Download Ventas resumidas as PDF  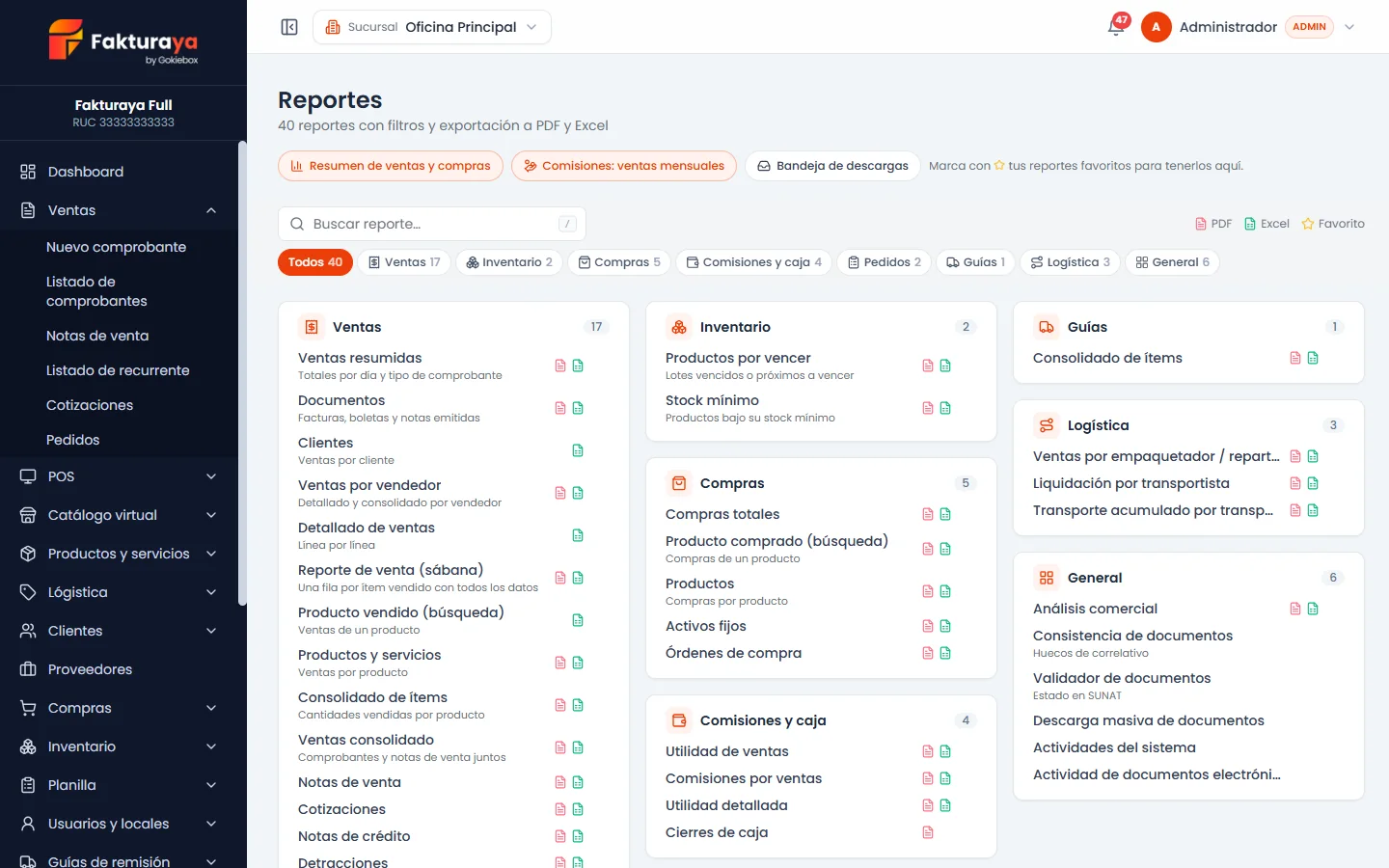tap(560, 366)
